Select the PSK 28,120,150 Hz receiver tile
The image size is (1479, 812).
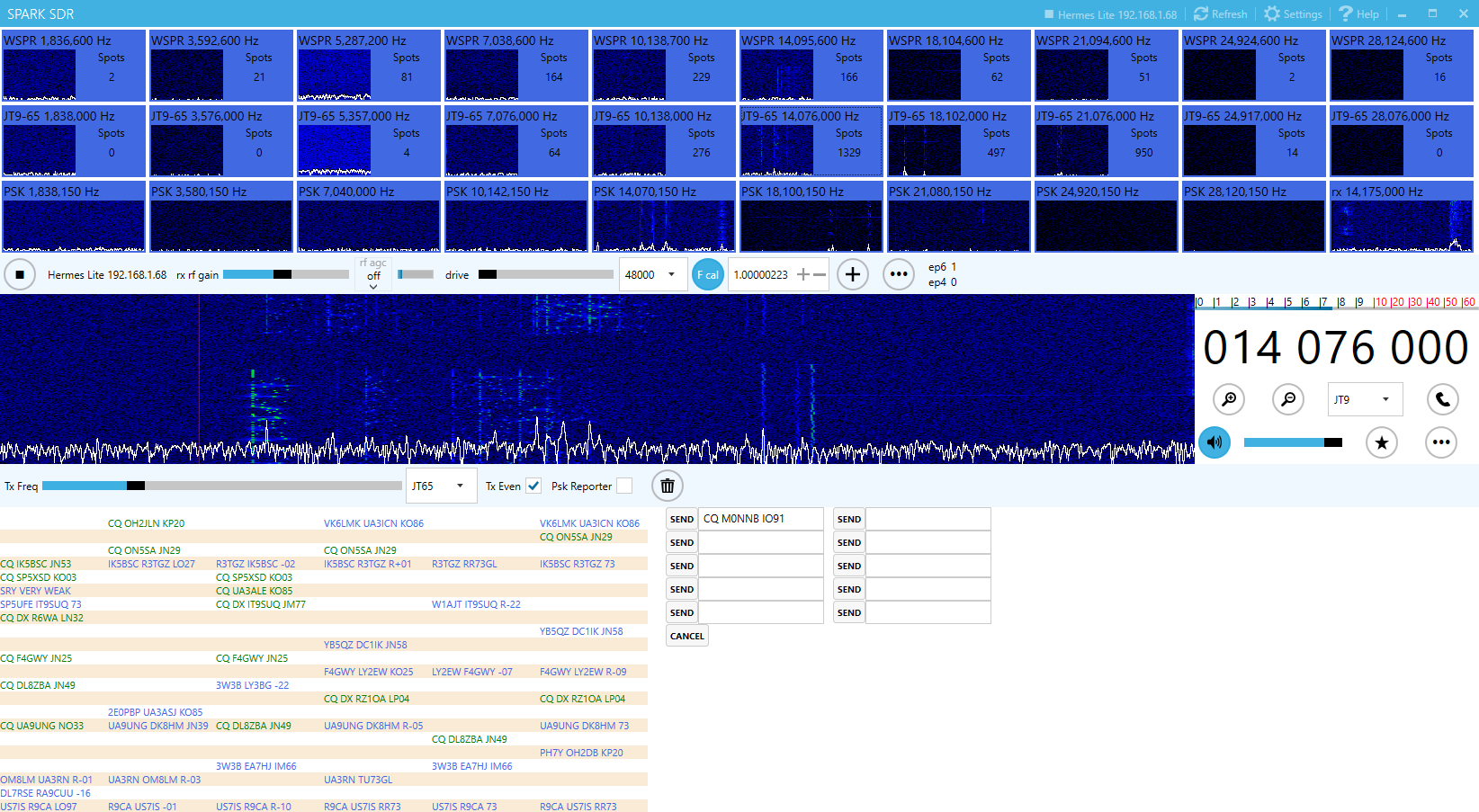[1254, 217]
